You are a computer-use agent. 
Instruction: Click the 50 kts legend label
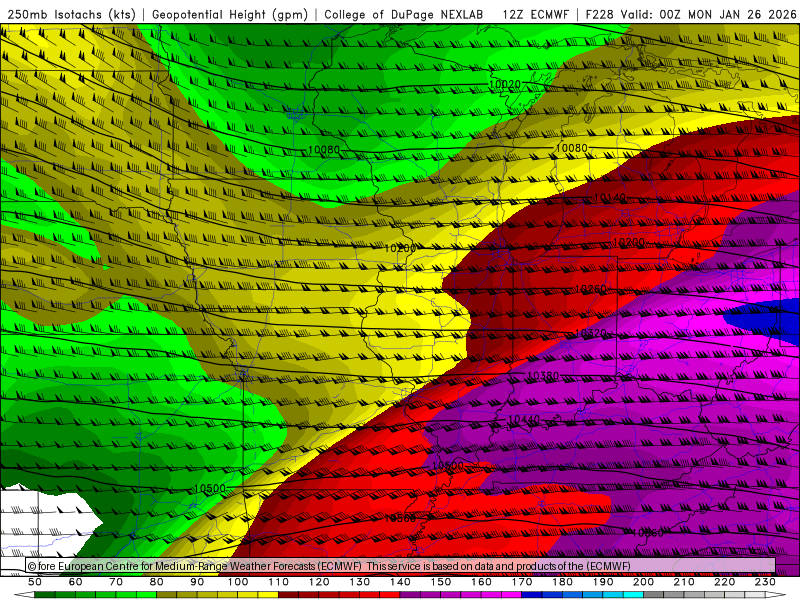(35, 582)
